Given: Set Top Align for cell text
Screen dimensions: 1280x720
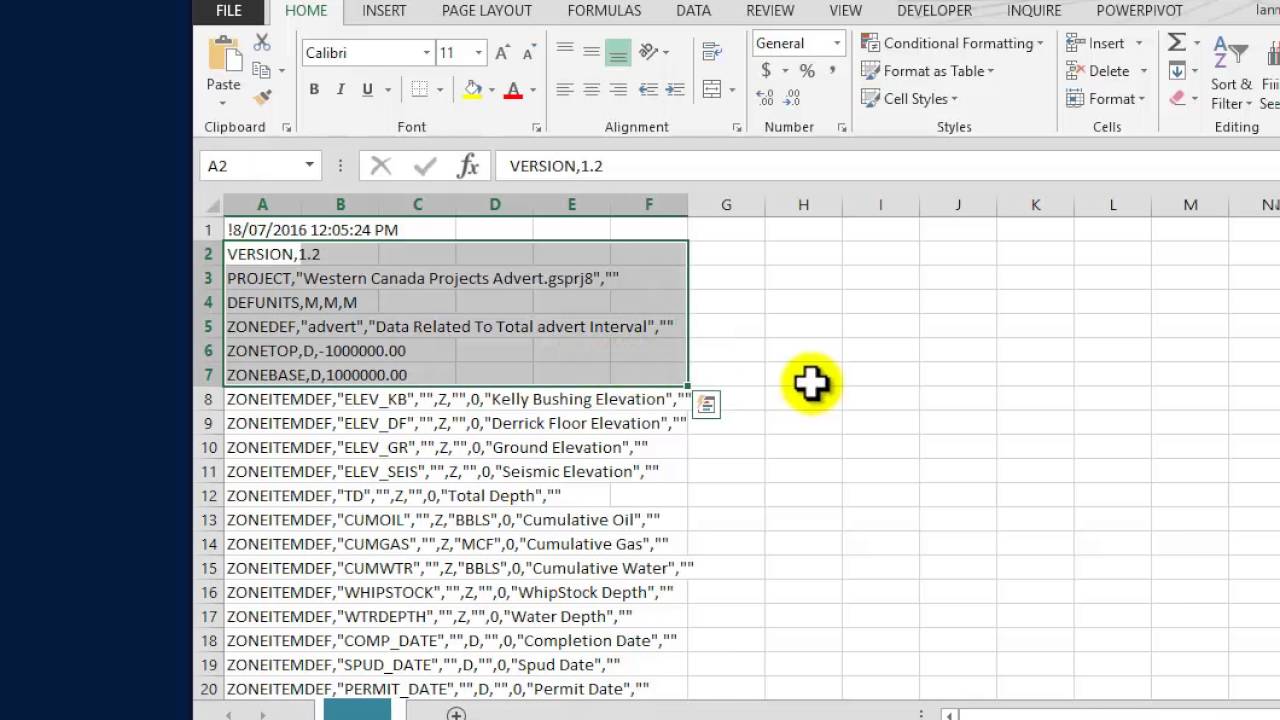Looking at the screenshot, I should (x=565, y=51).
